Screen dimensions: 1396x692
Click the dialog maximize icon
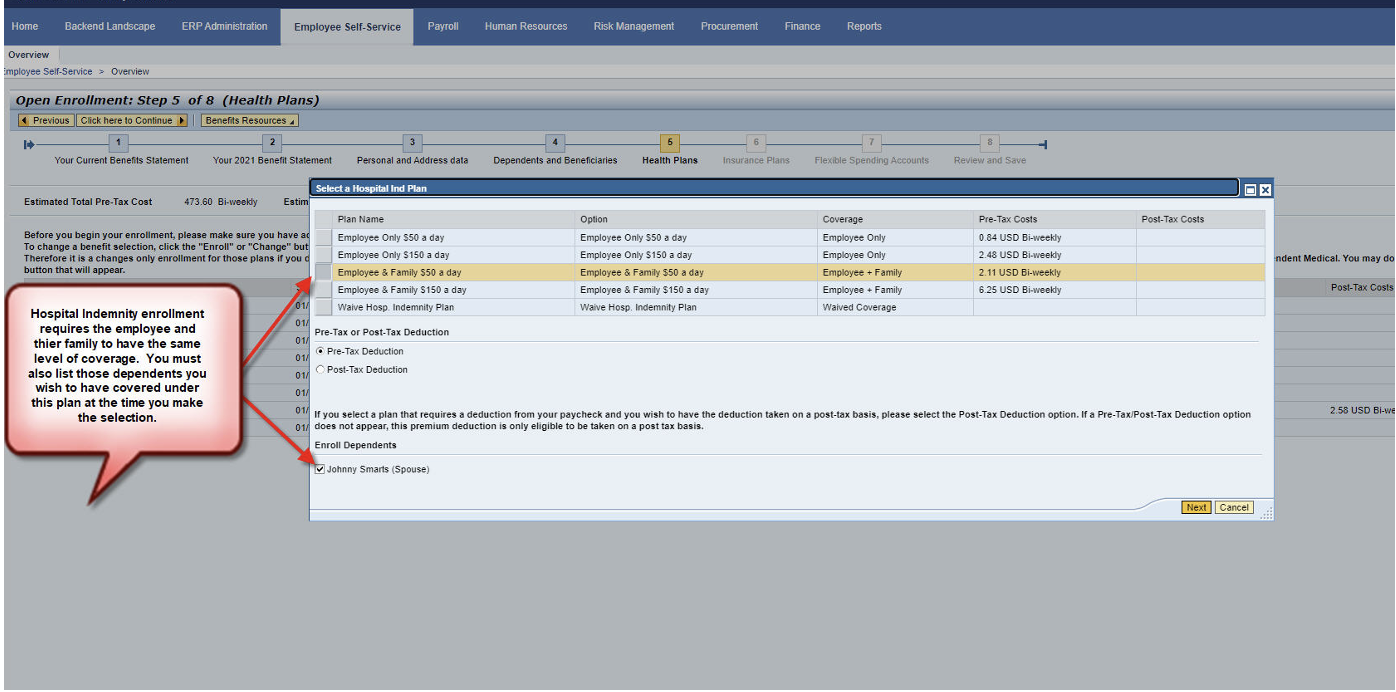tap(1250, 189)
